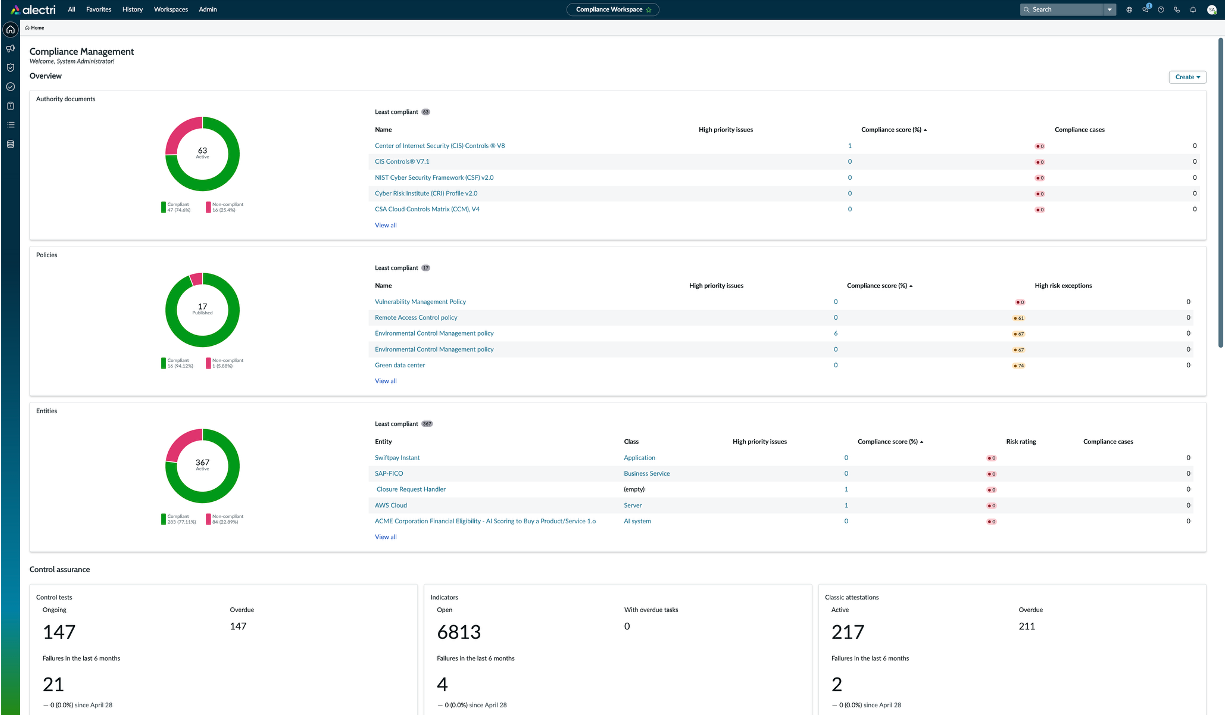Open the notifications bell icon
Screen dimensions: 1226x716
coord(1193,9)
